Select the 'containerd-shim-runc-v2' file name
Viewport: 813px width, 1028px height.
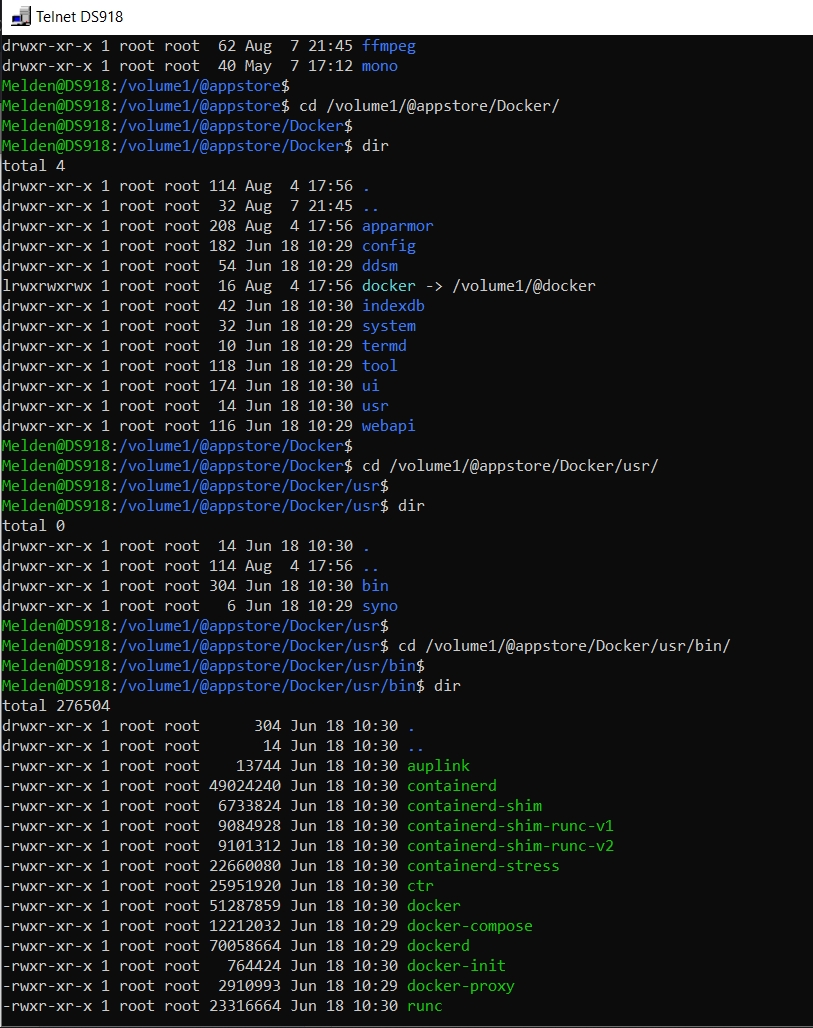point(511,846)
